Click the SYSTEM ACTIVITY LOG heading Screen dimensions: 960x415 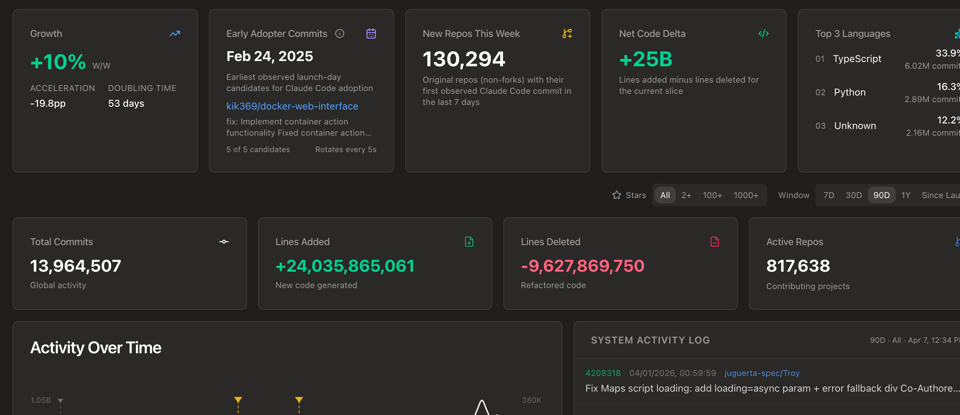click(650, 340)
